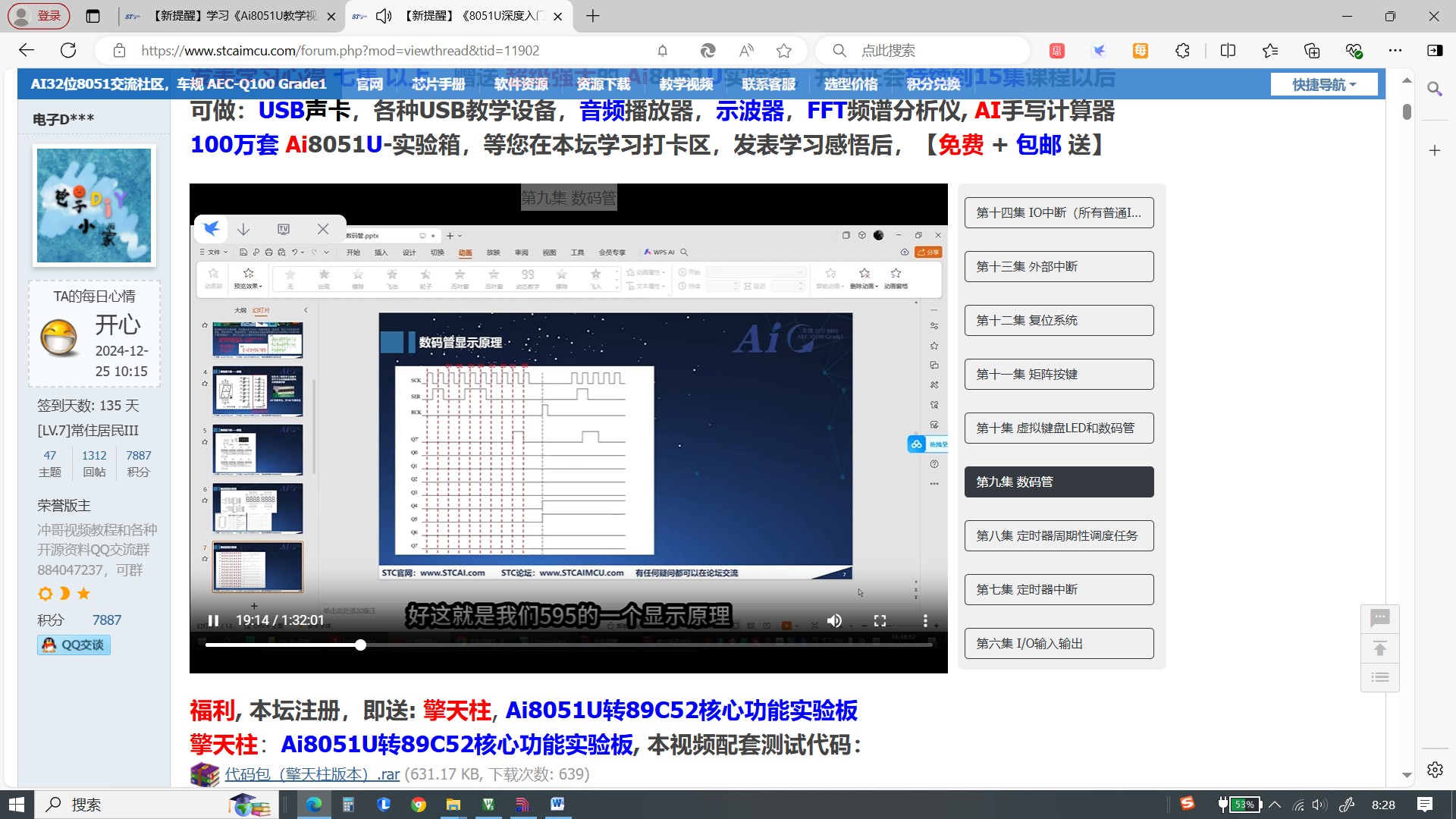1456x819 pixels.
Task: Open the user avatar image of 电子D***
Action: 94,206
